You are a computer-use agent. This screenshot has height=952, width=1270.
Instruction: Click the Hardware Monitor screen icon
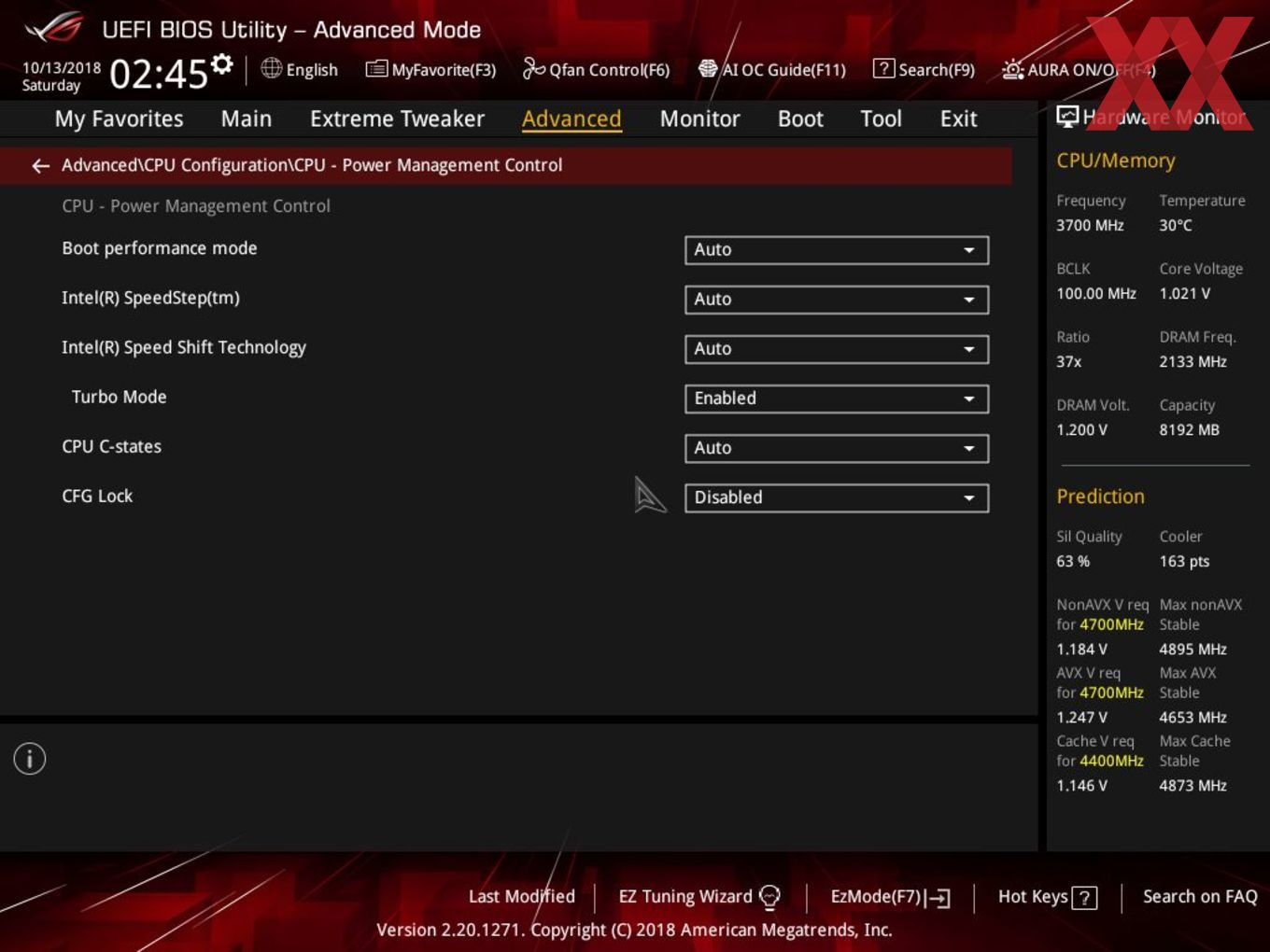pyautogui.click(x=1066, y=116)
